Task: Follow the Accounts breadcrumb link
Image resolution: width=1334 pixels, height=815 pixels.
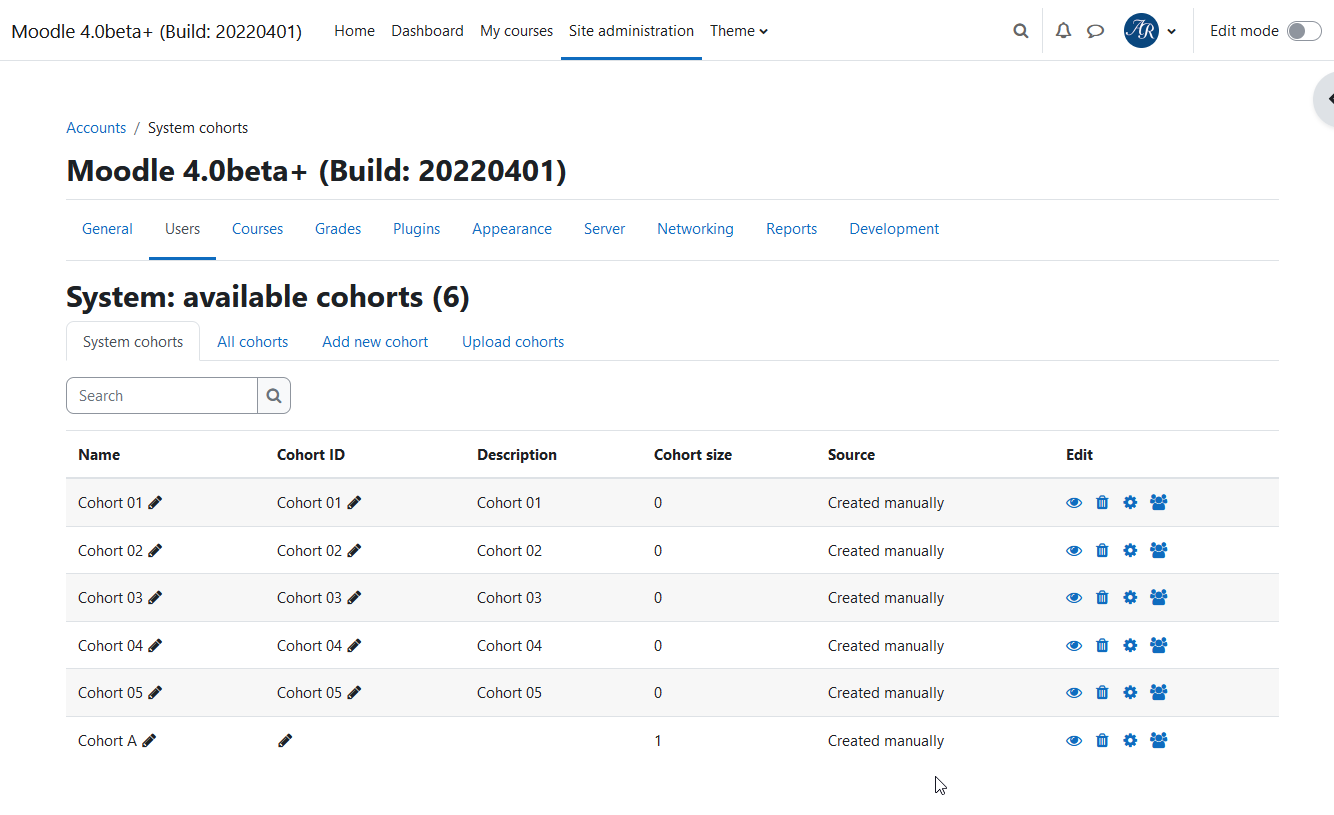Action: 96,128
